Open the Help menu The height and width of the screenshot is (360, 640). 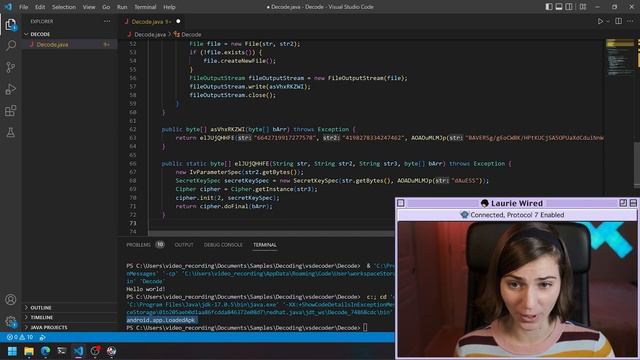coord(169,7)
